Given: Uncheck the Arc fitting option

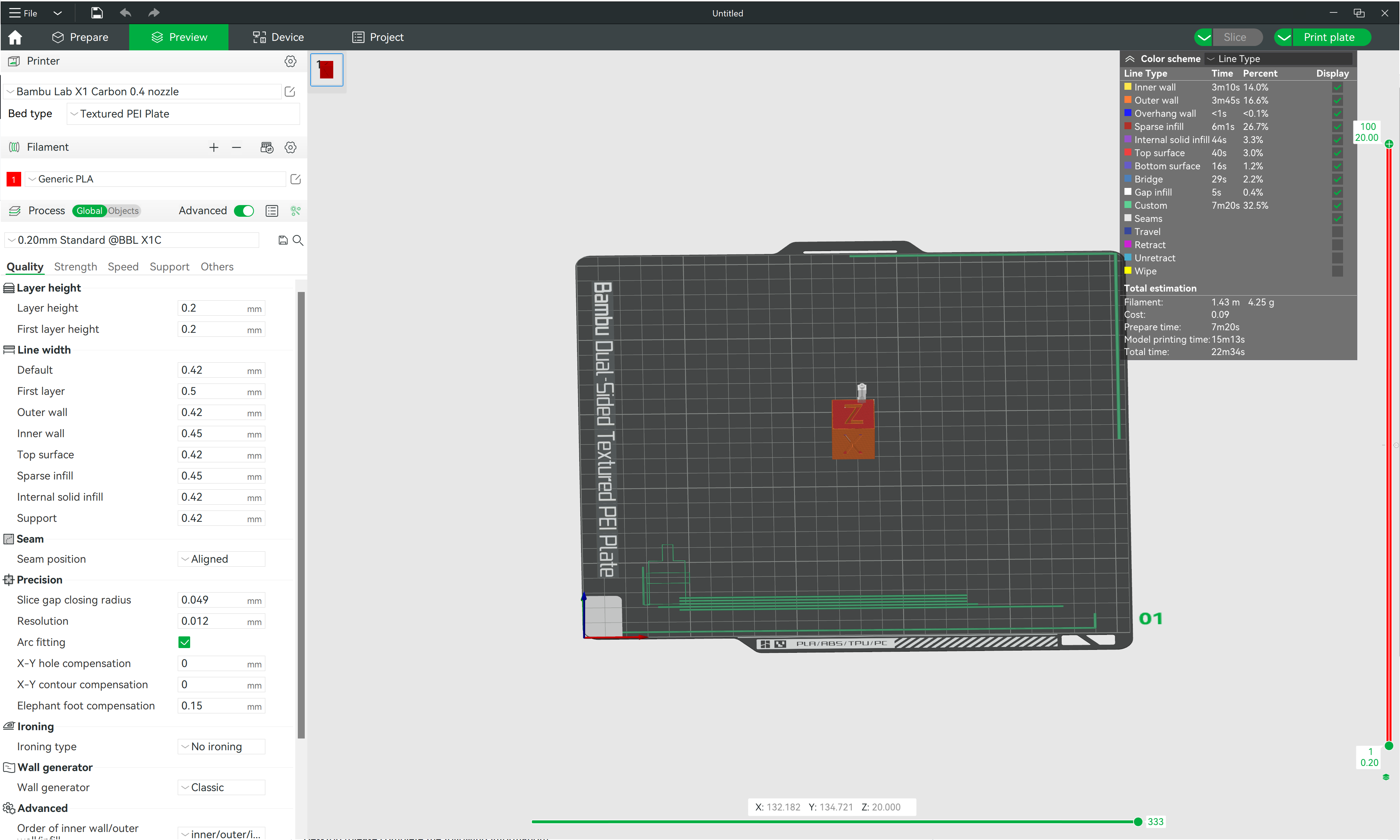Looking at the screenshot, I should (x=184, y=642).
